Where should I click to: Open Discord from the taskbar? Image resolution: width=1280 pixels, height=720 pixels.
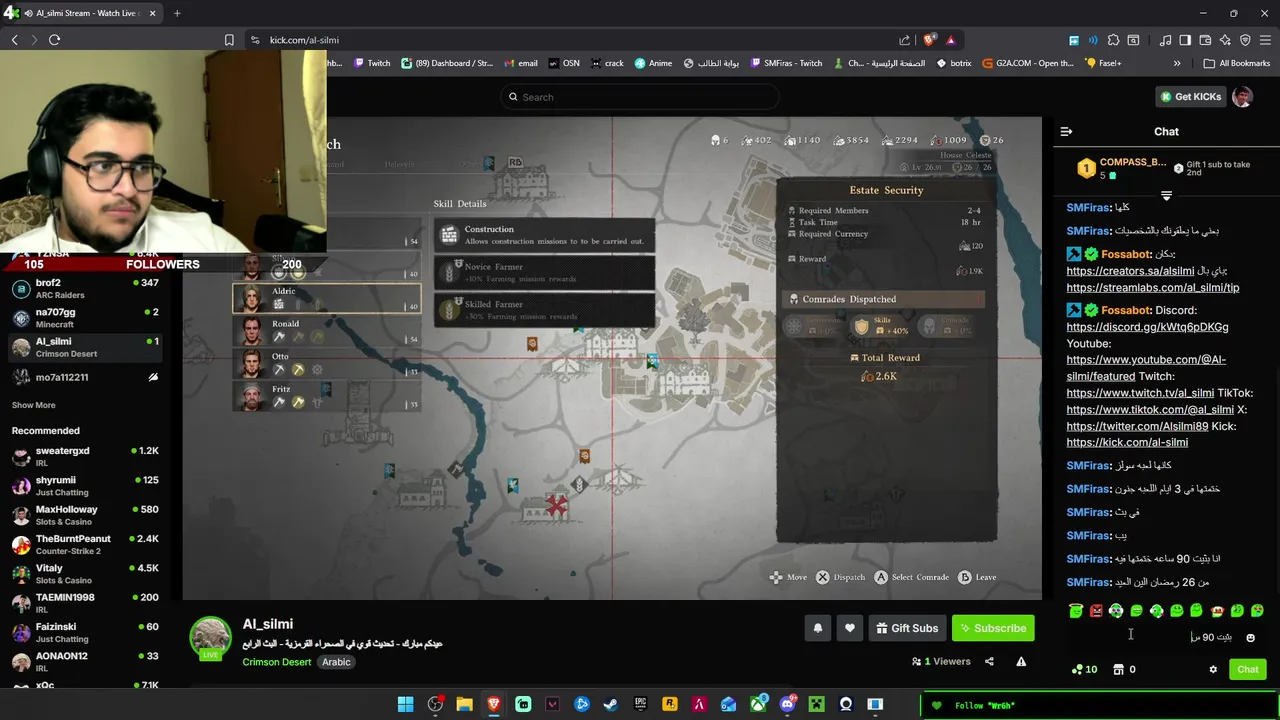[787, 704]
